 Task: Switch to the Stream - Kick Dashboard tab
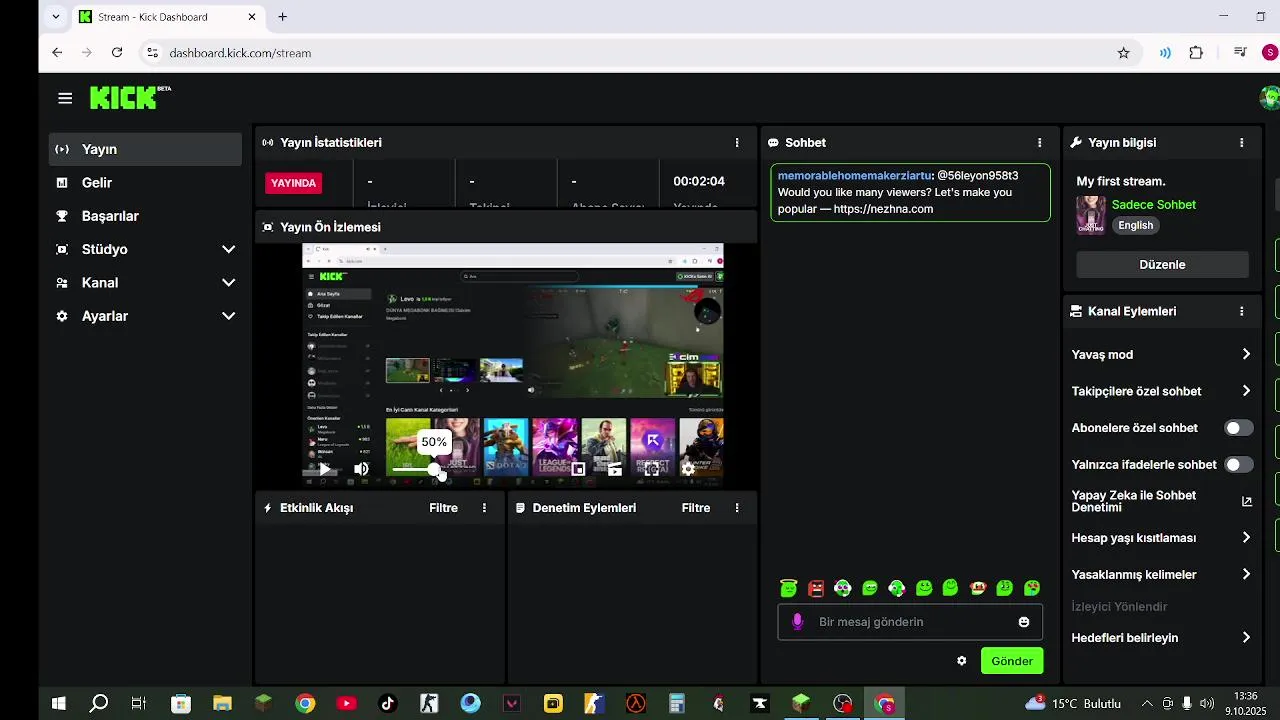pos(168,17)
